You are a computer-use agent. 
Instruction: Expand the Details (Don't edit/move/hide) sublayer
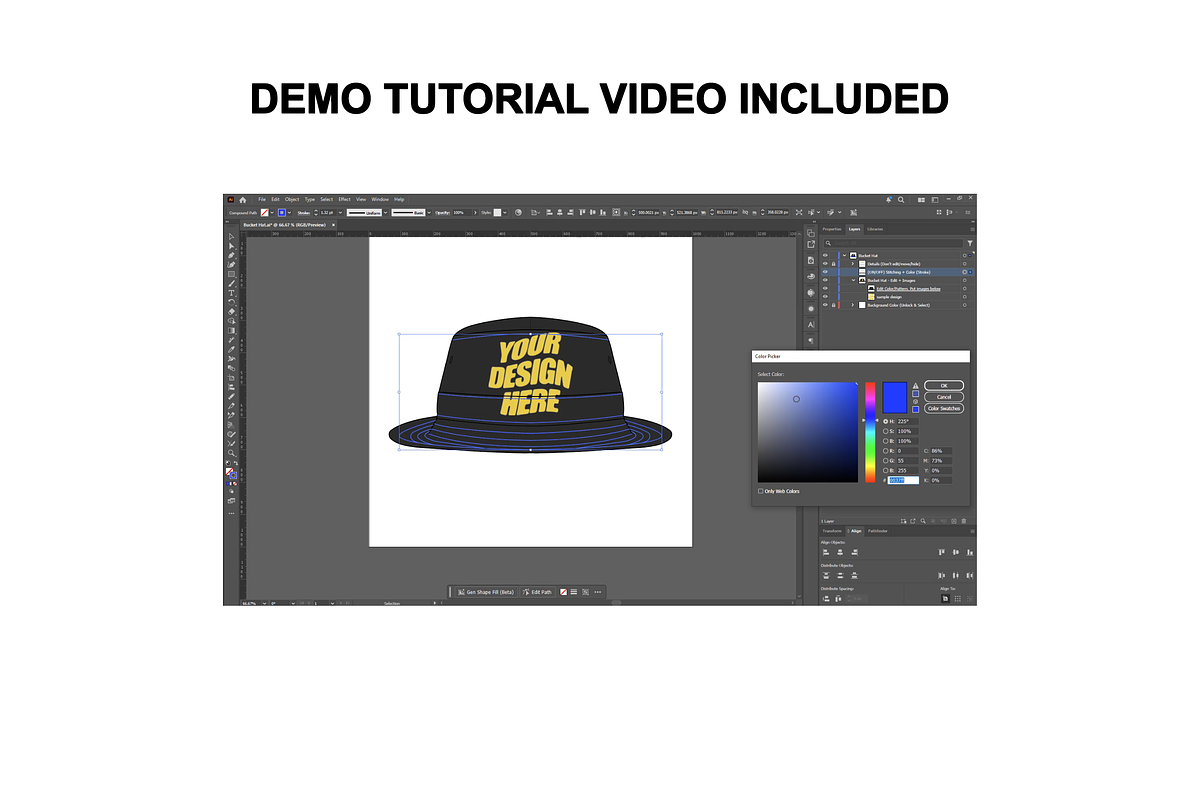853,263
